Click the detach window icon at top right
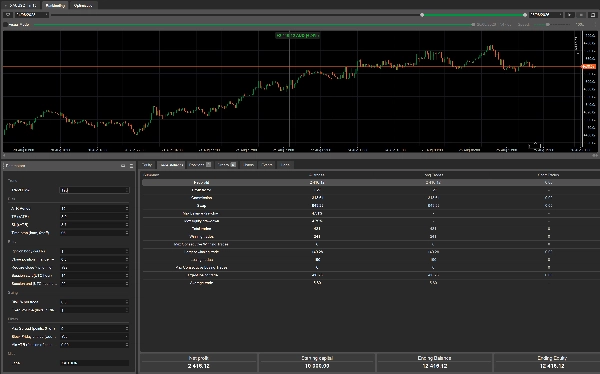The height and width of the screenshot is (374, 600). point(593,15)
